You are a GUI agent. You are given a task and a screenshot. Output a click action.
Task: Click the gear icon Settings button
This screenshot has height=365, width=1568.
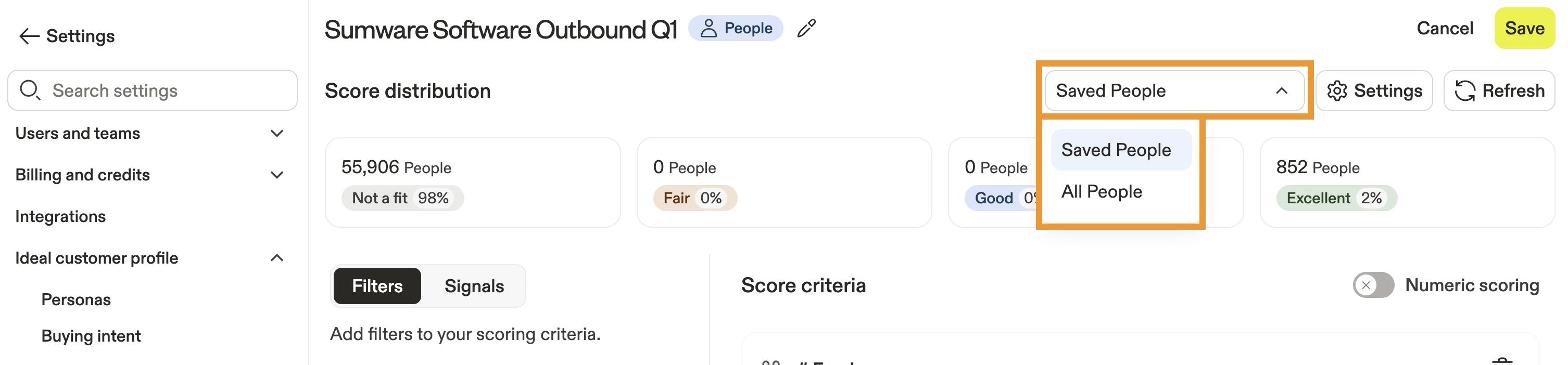point(1374,90)
